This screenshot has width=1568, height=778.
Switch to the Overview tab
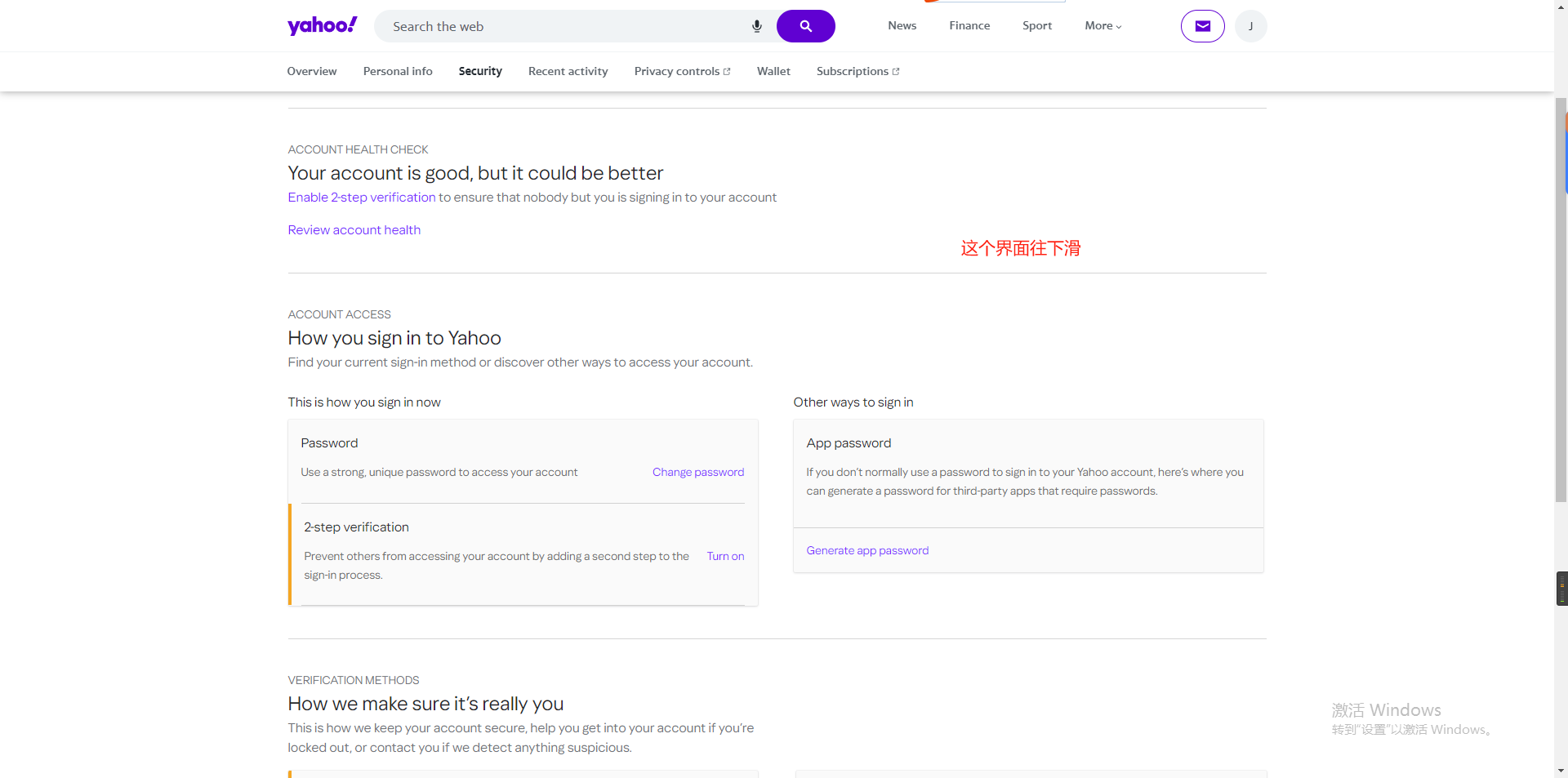(312, 71)
